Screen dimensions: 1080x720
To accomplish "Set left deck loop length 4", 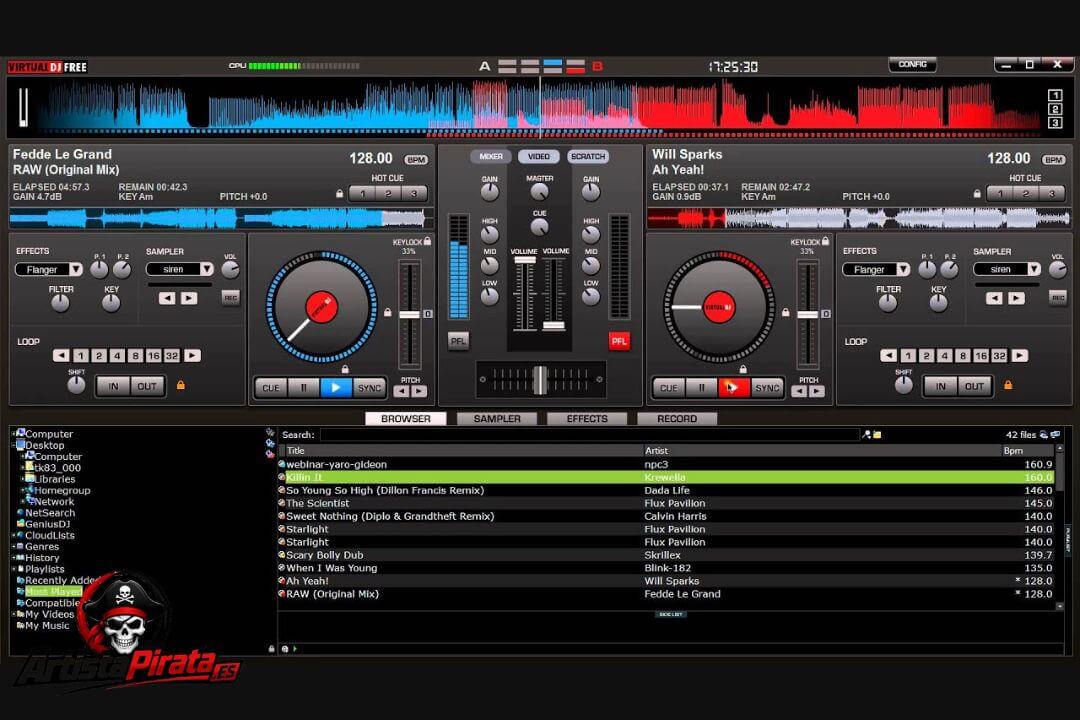I will pos(117,356).
